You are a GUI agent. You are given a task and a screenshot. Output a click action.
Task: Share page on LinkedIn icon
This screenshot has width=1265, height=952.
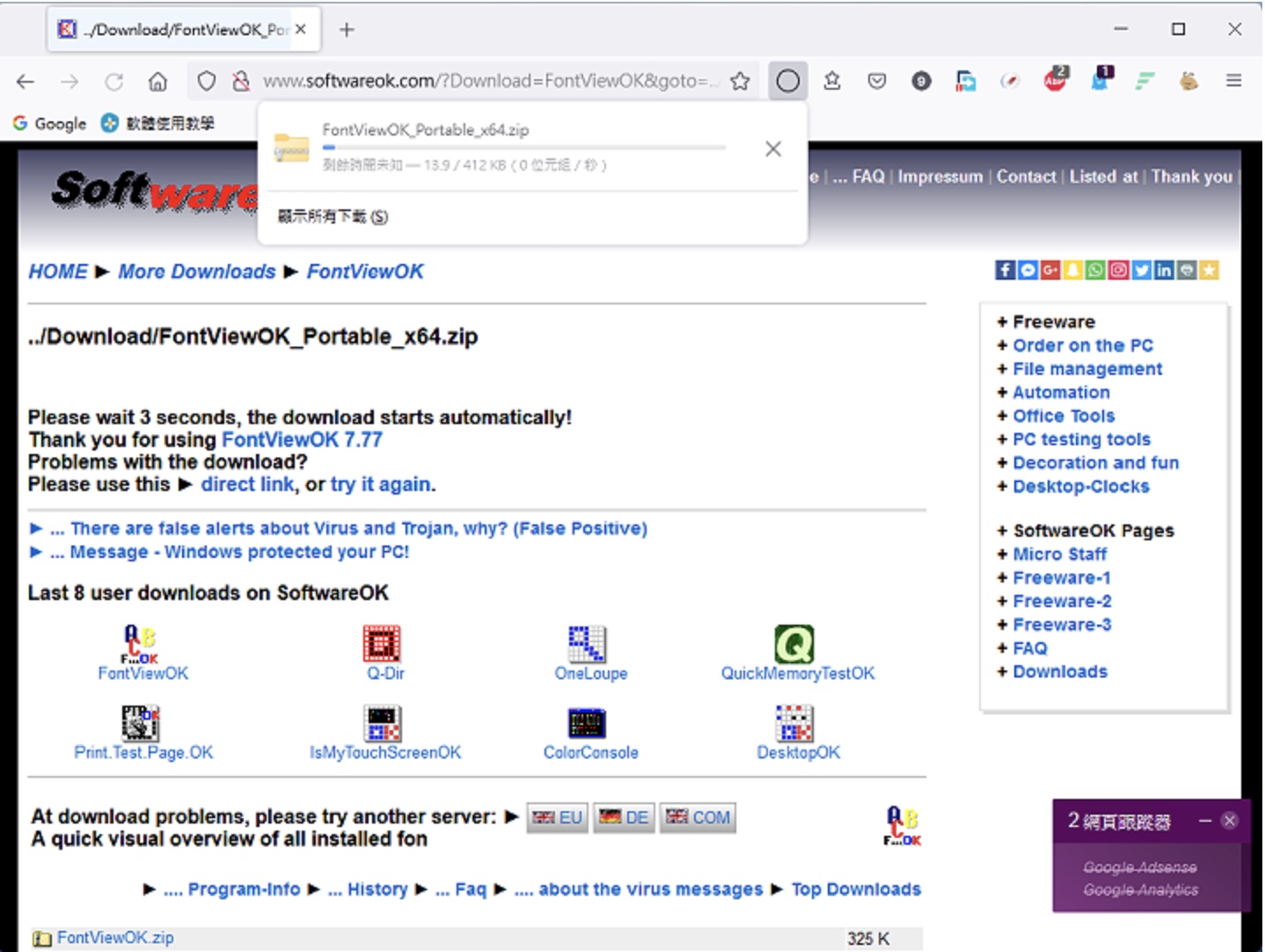point(1164,270)
